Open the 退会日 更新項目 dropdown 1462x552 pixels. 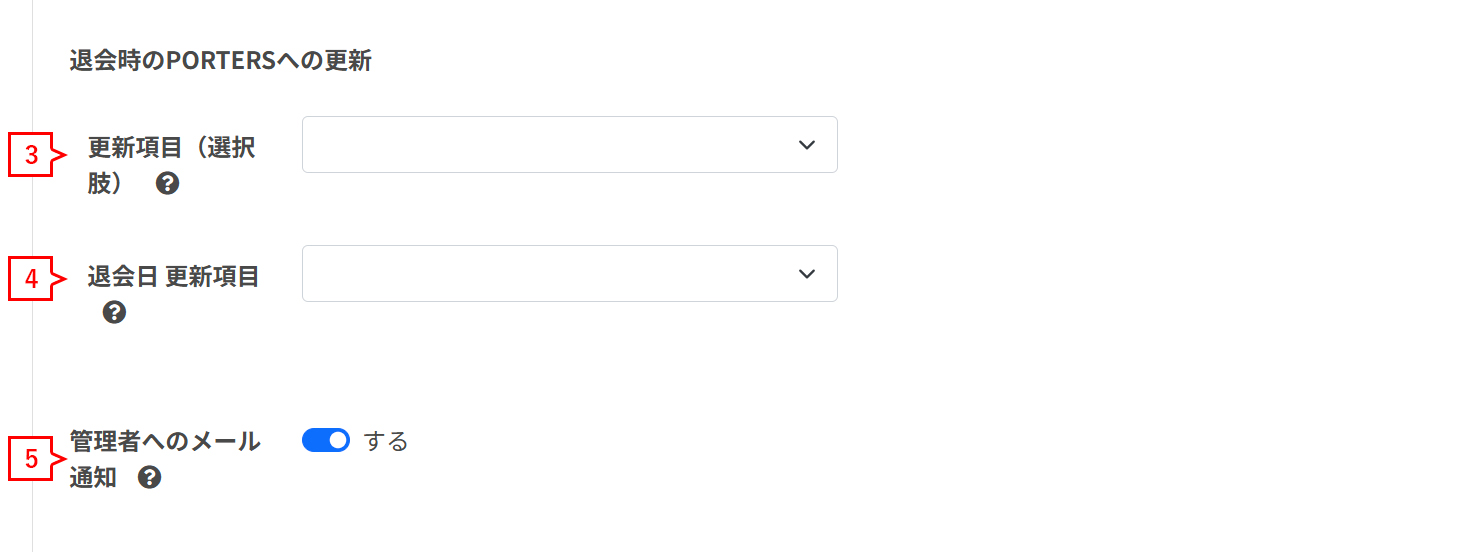tap(570, 274)
